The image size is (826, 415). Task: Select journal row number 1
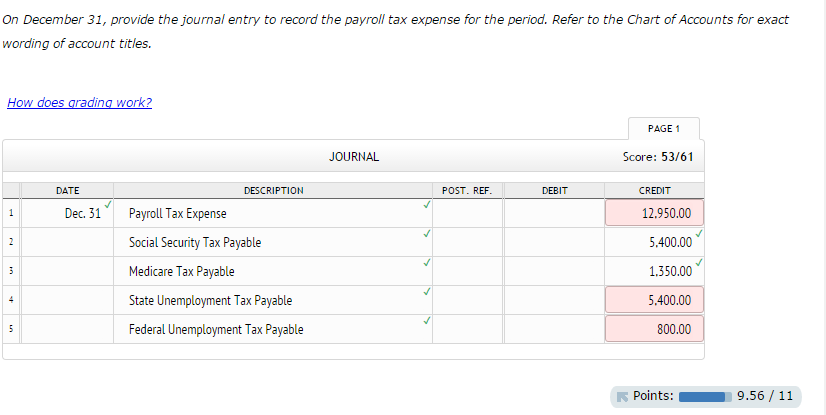(x=11, y=213)
